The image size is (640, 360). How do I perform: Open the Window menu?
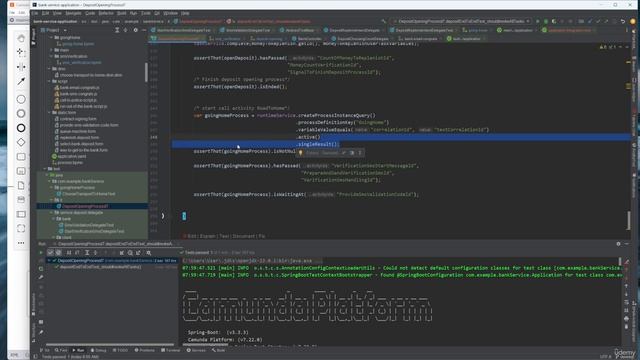tap(170, 13)
